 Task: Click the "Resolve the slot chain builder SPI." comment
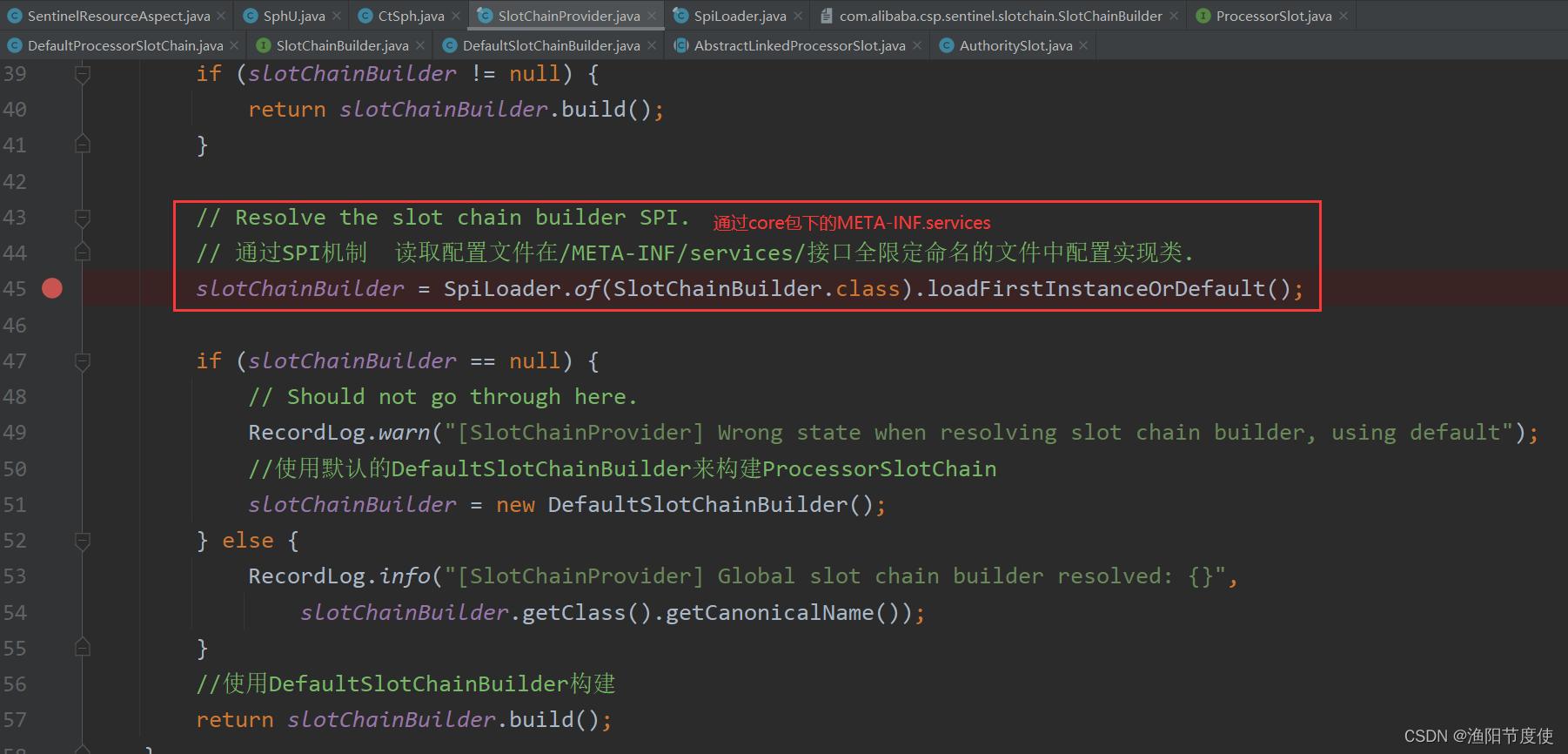tap(443, 218)
